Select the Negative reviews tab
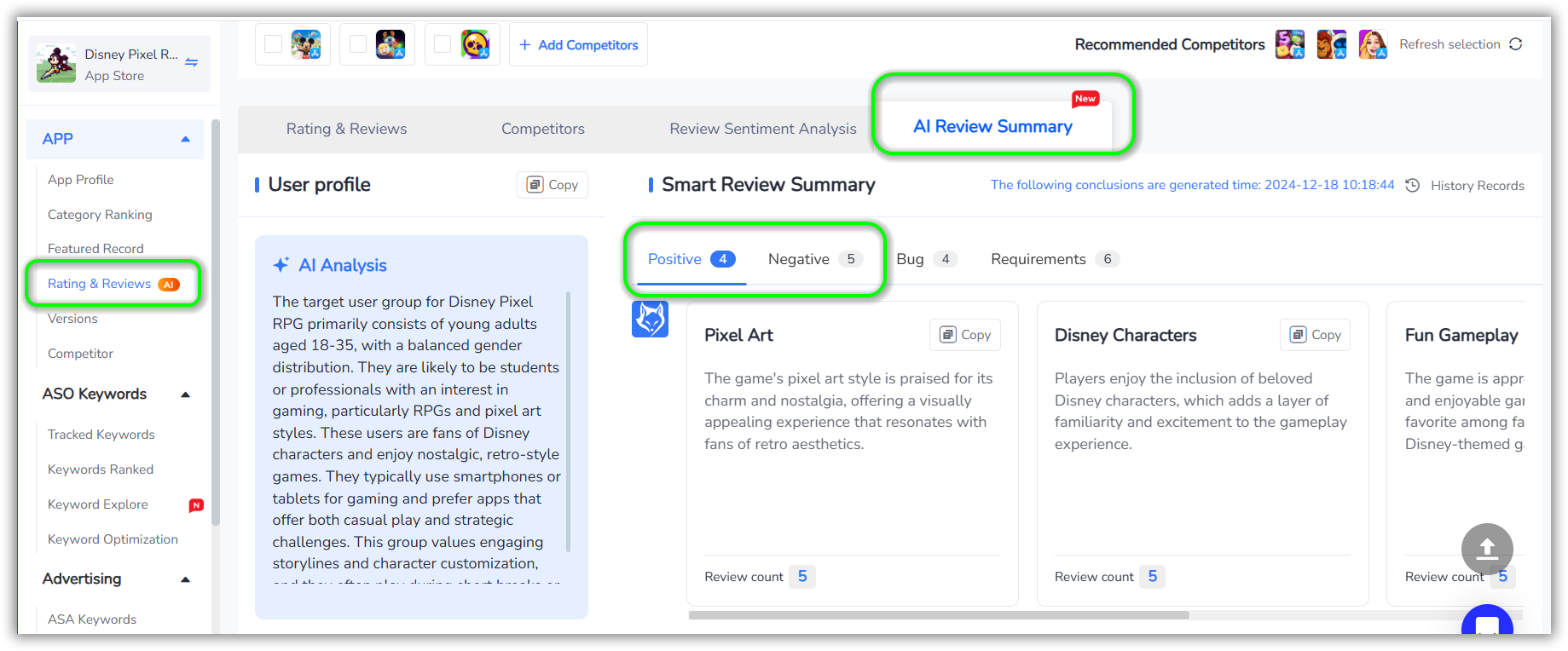Viewport: 1568px width, 651px height. (815, 259)
